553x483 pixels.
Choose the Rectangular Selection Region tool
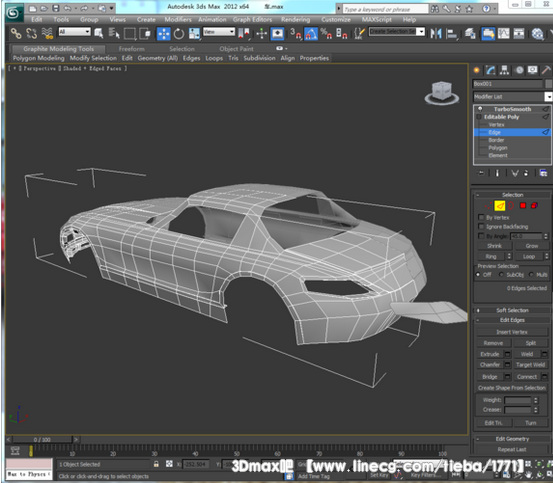tap(129, 33)
